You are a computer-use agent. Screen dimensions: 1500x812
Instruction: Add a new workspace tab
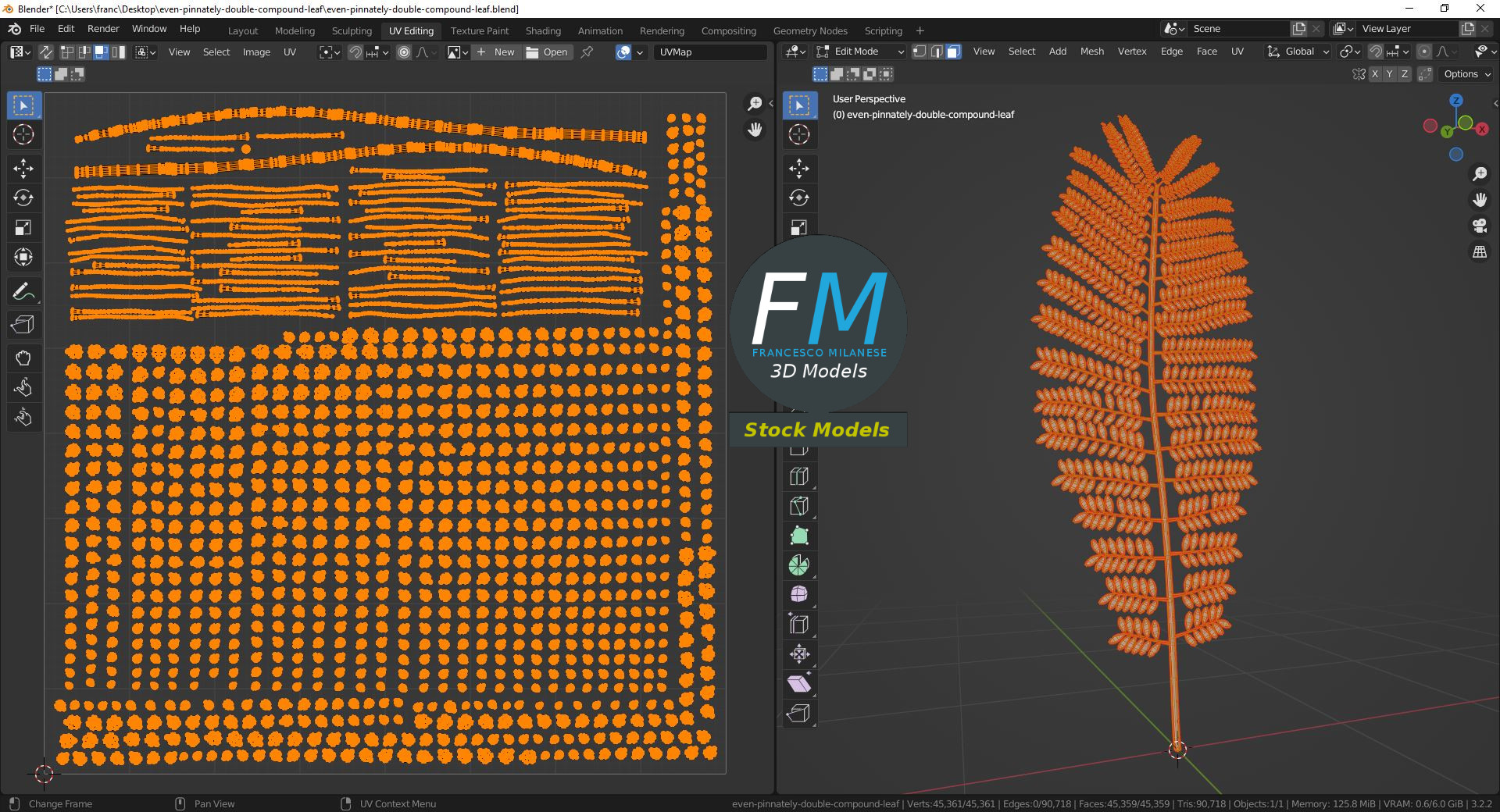tap(920, 31)
